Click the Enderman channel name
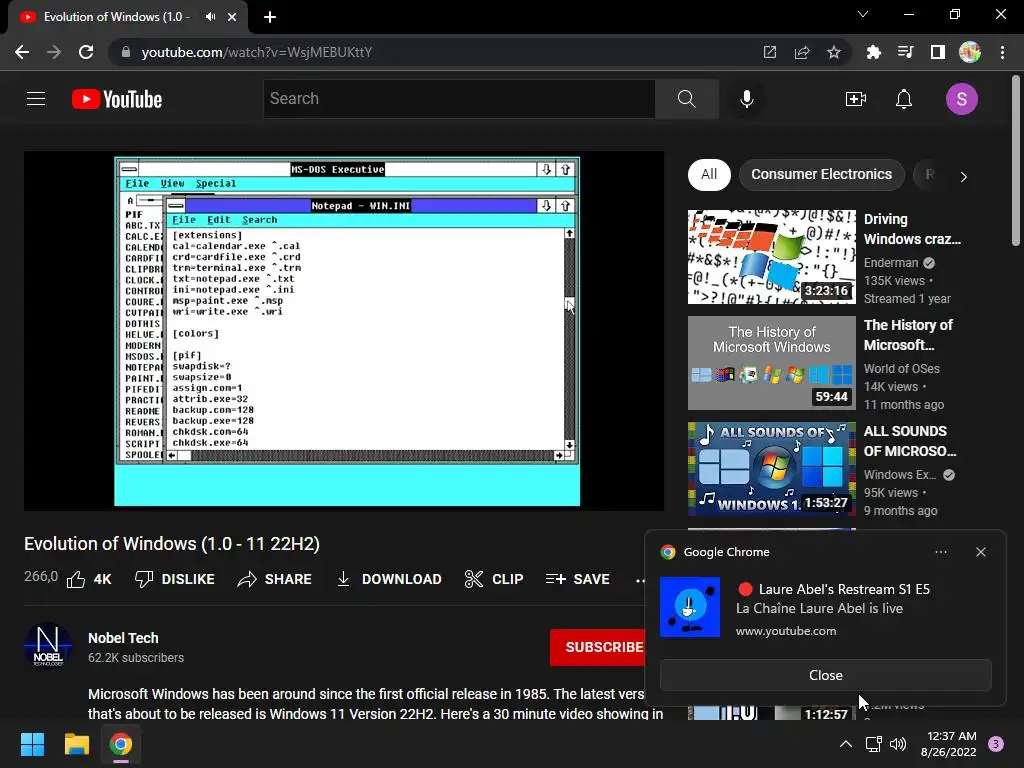Image resolution: width=1024 pixels, height=768 pixels. pos(891,263)
